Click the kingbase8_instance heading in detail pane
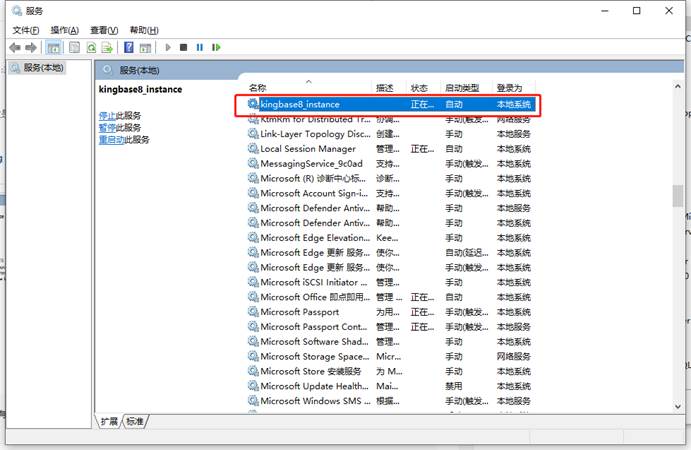 click(x=140, y=89)
